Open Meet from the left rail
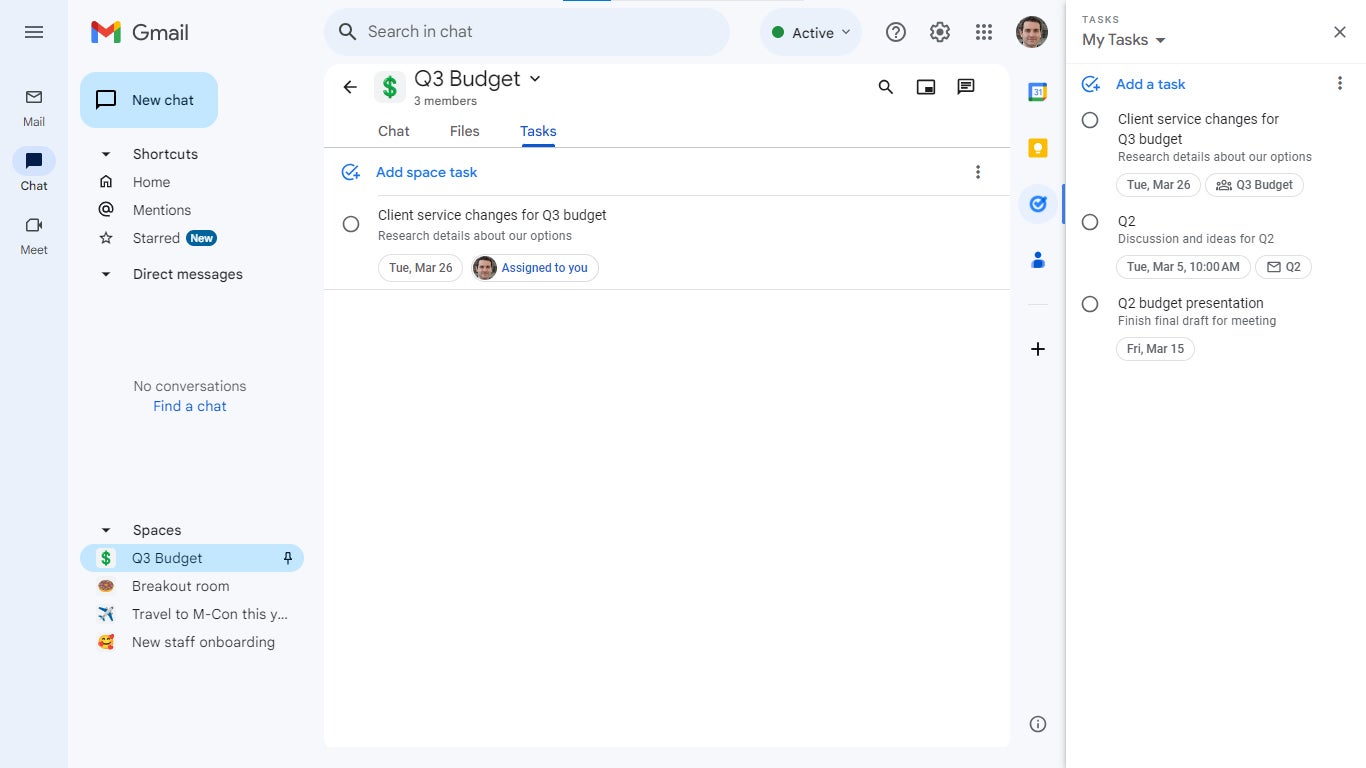This screenshot has width=1366, height=768. (34, 235)
